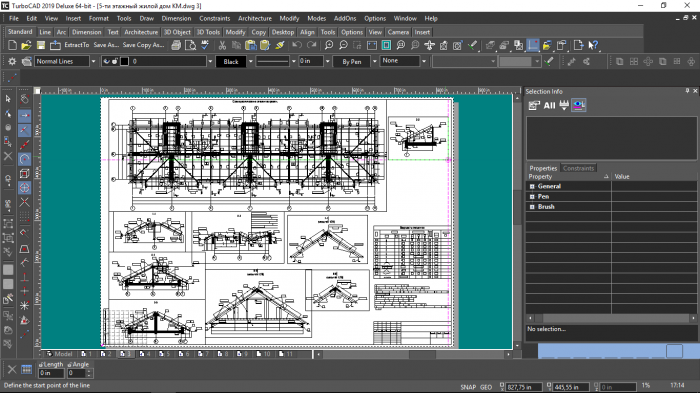Open the None brush pattern dropdown

click(423, 61)
